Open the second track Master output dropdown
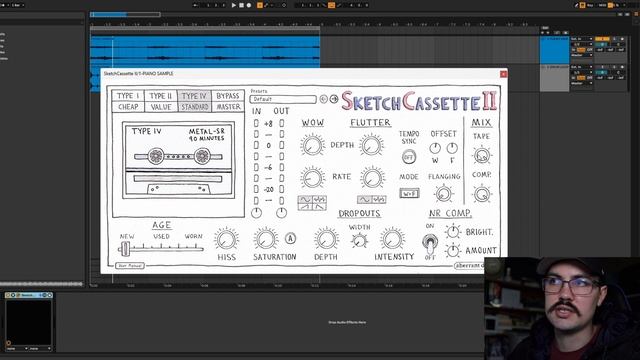640x360 pixels. [582, 83]
